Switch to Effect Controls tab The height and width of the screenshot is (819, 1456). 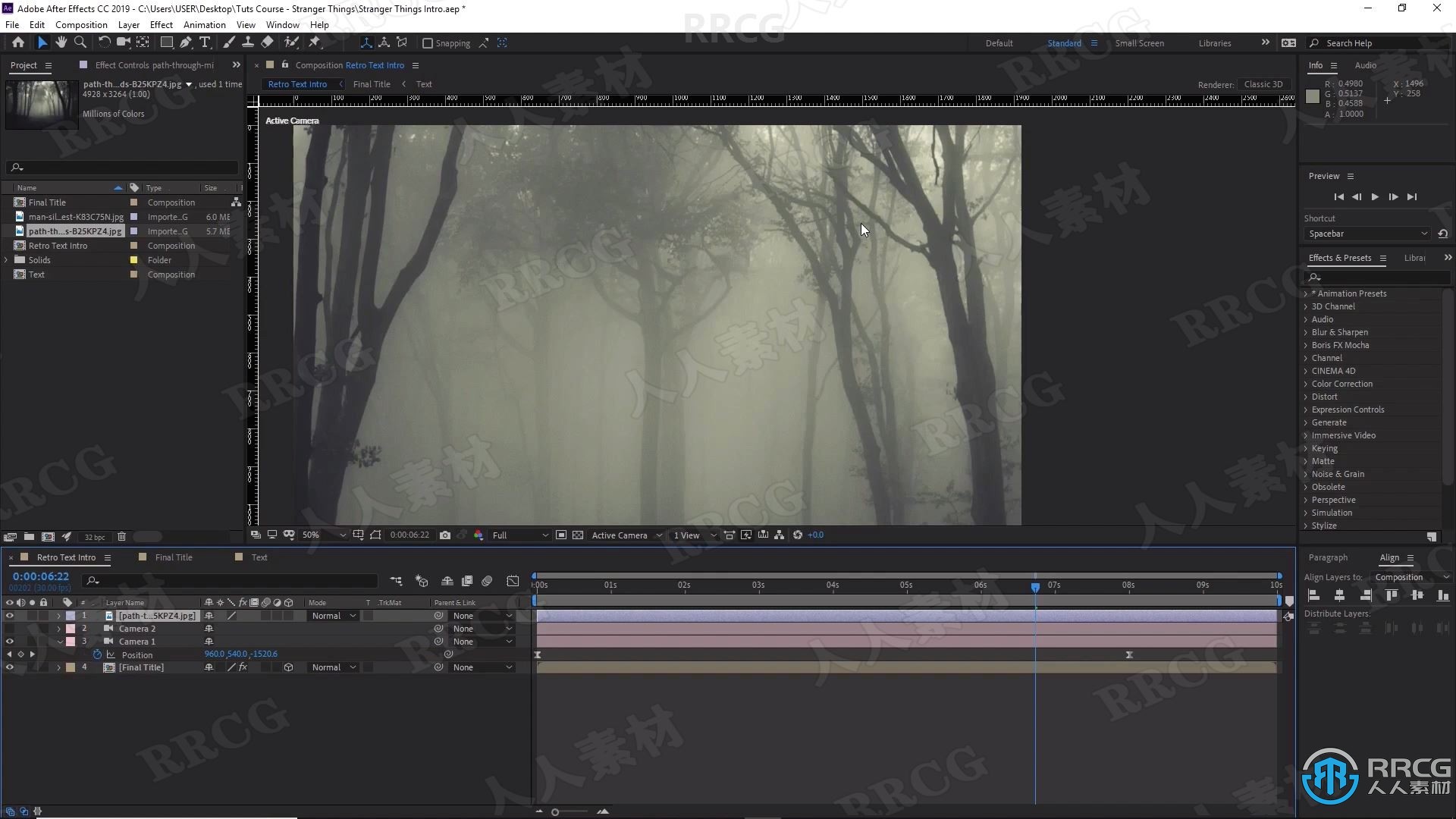(155, 65)
